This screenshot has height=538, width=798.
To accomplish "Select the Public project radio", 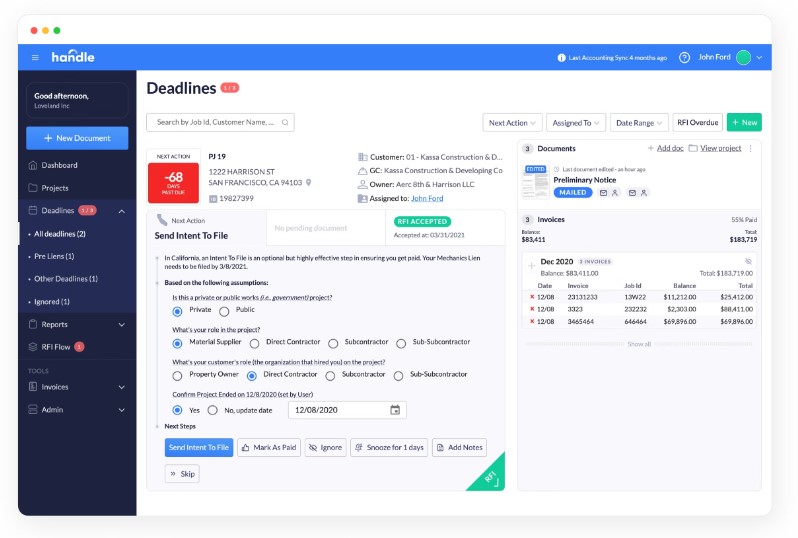I will 224,312.
